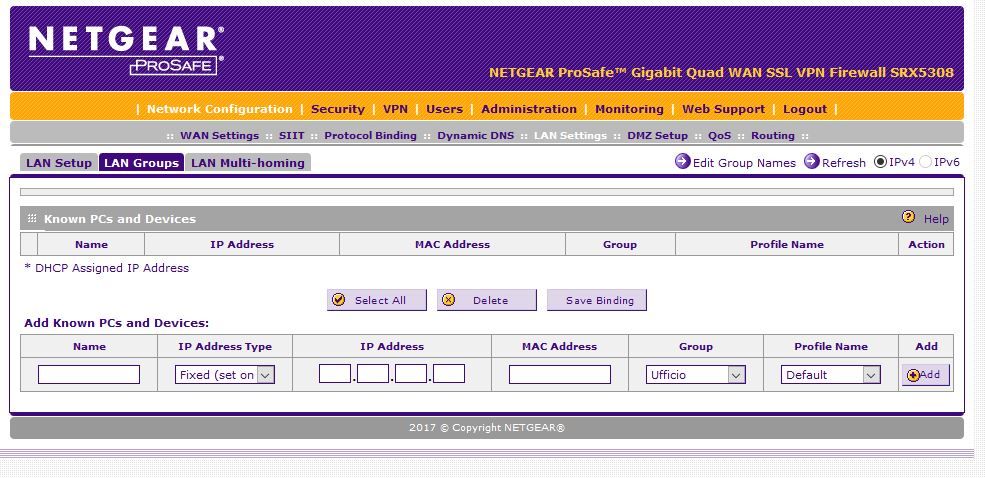This screenshot has width=985, height=478.
Task: Open the Group dropdown showing Ufficio
Action: tap(695, 375)
